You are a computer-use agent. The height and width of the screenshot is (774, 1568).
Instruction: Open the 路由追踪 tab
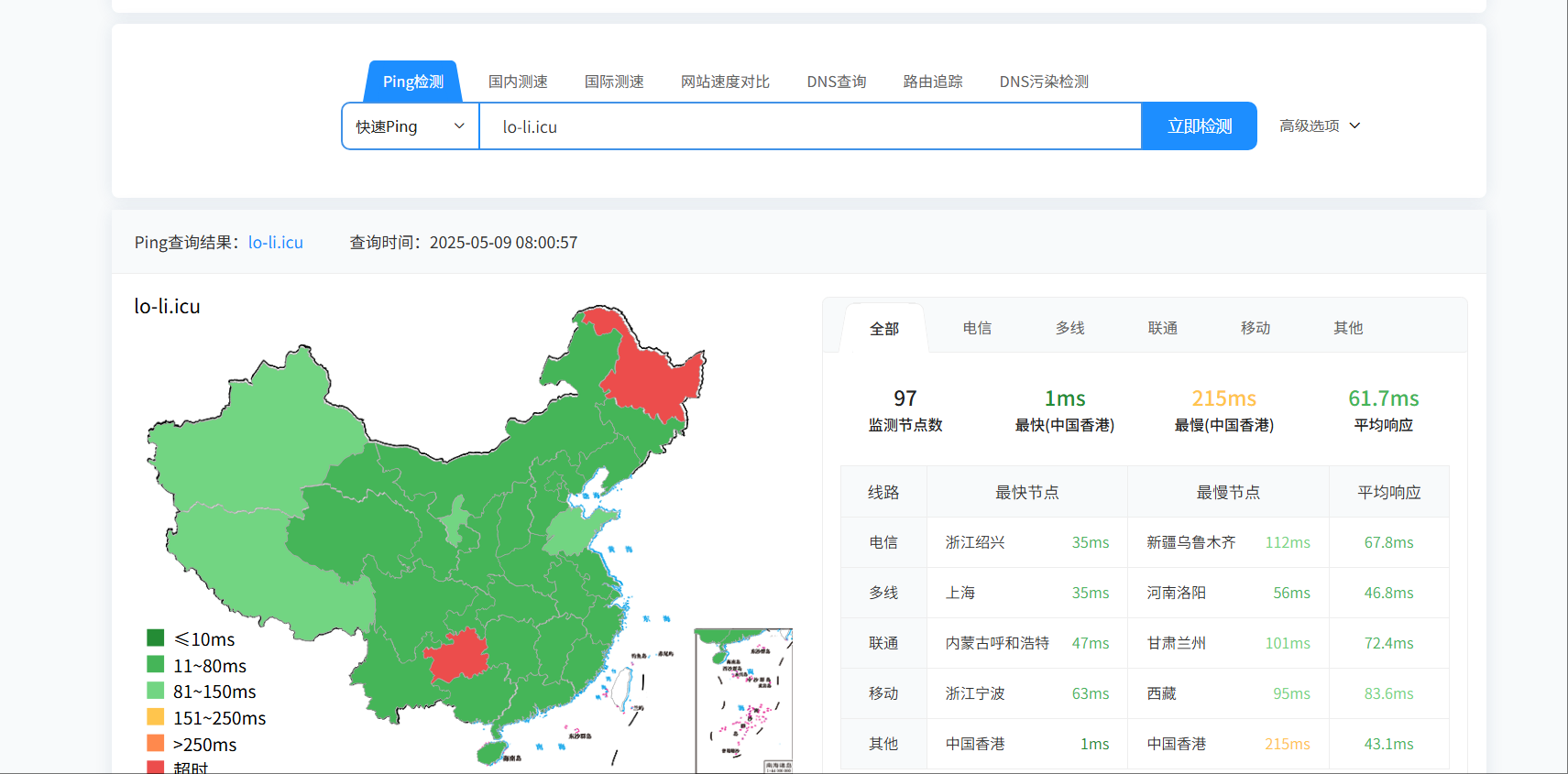pos(932,82)
